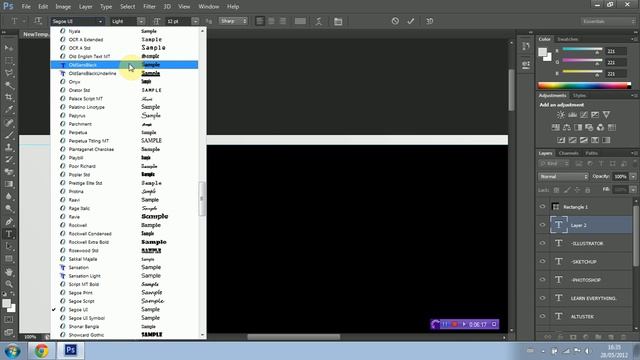
Task: Select the Move tool
Action: tap(9, 48)
